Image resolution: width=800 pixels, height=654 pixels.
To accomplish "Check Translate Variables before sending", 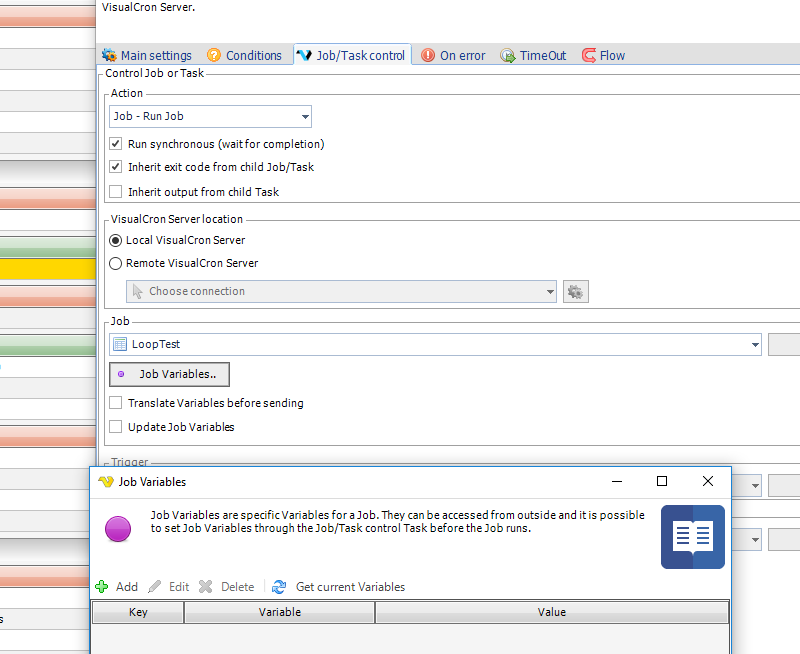I will click(x=116, y=403).
